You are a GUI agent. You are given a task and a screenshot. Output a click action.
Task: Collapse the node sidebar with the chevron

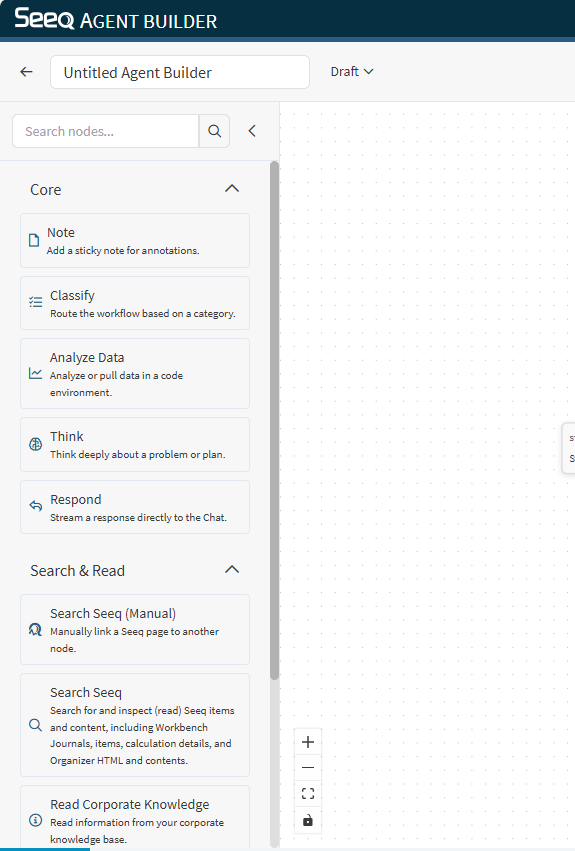click(252, 131)
